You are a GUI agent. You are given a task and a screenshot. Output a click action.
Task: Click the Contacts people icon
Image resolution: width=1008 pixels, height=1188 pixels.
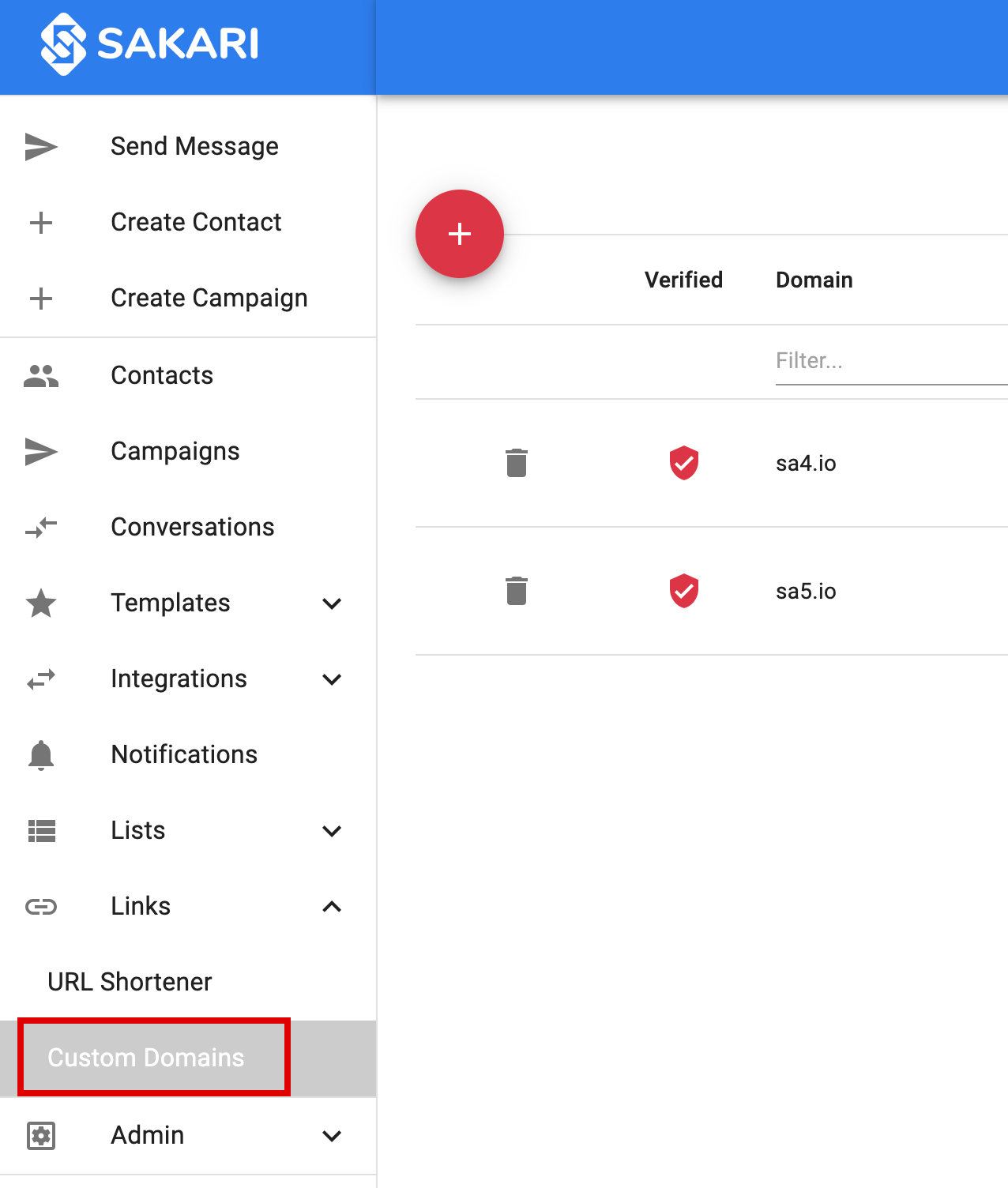click(41, 376)
